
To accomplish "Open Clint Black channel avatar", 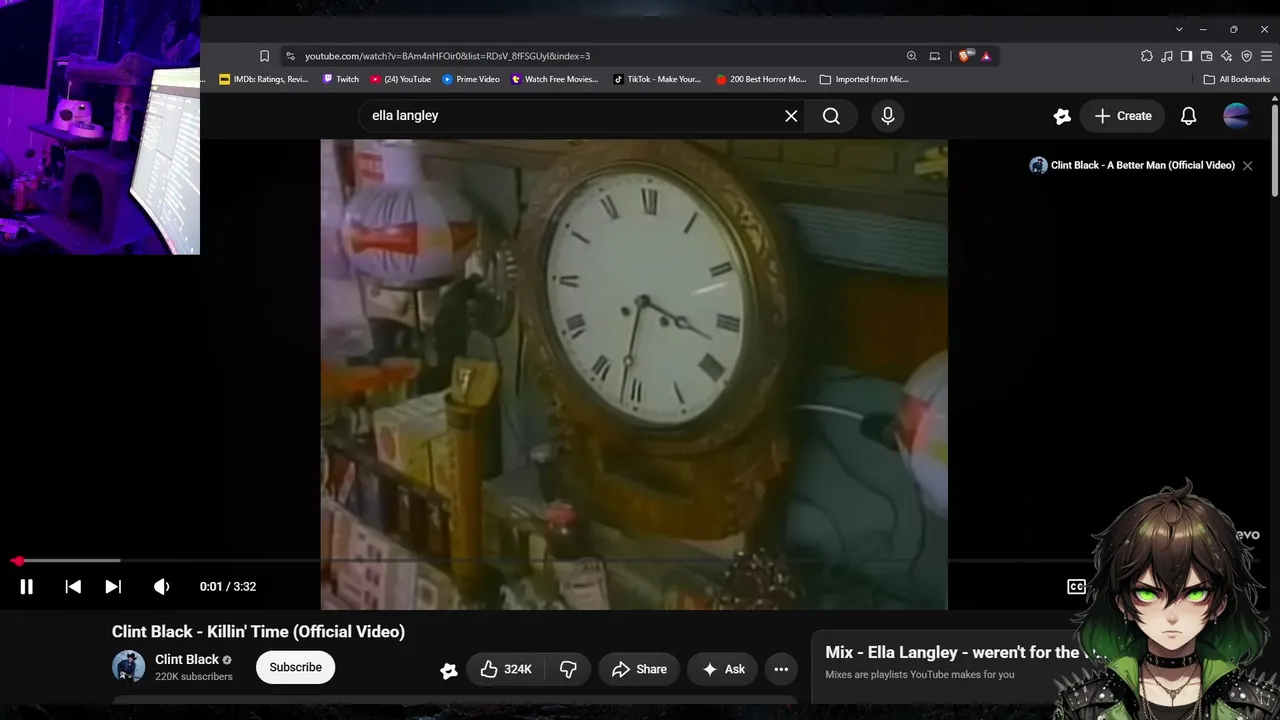I will [129, 667].
